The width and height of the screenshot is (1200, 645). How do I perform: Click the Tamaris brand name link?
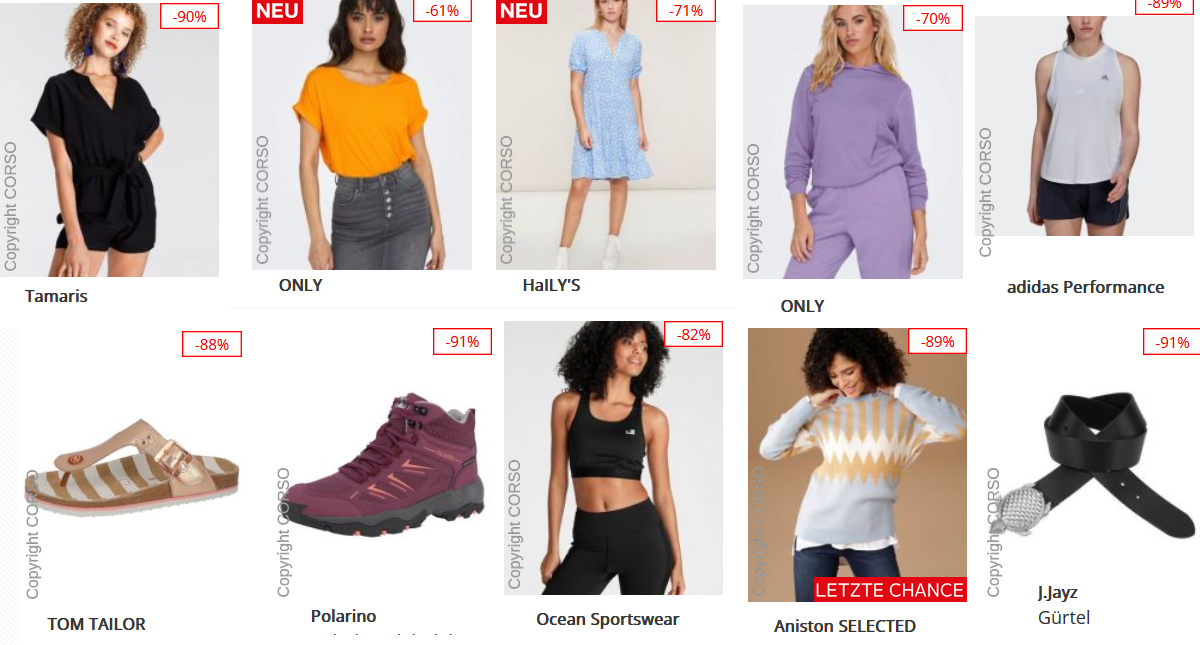click(56, 296)
